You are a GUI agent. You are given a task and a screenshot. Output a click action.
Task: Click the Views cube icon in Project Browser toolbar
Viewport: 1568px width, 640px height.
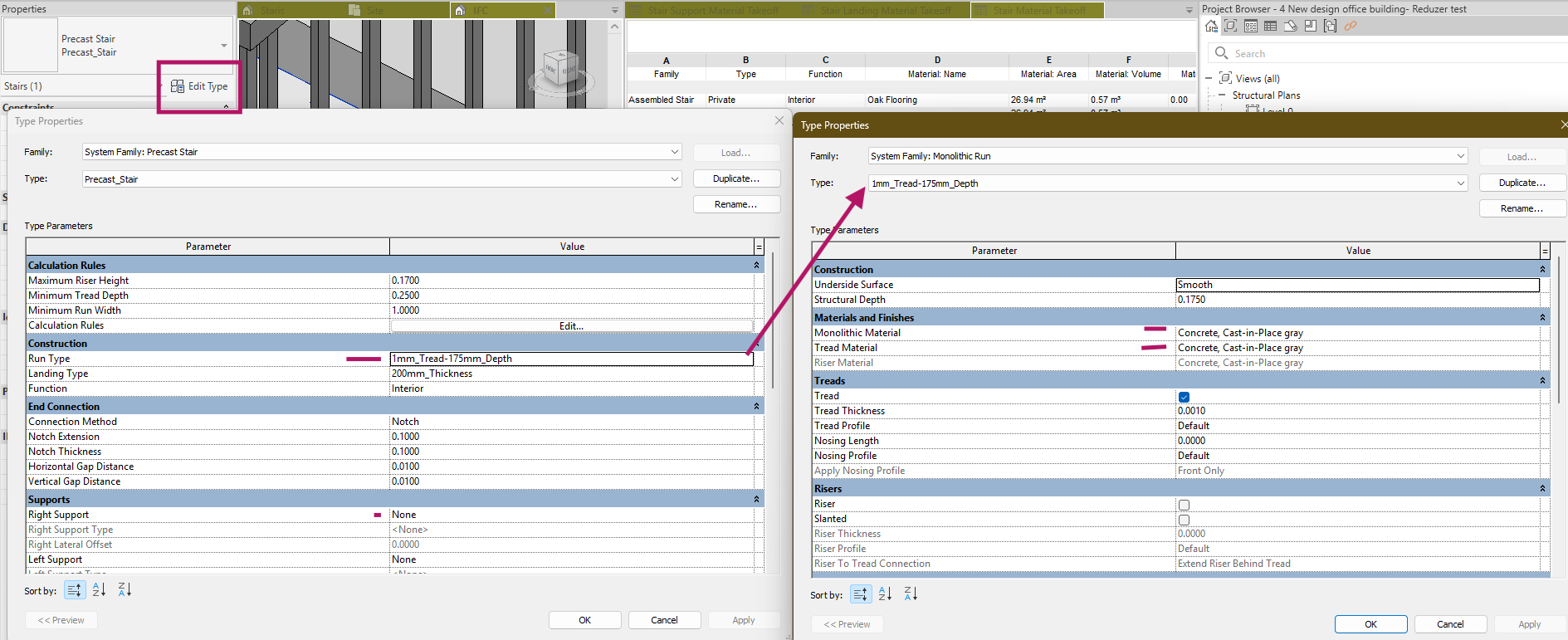tap(1231, 26)
